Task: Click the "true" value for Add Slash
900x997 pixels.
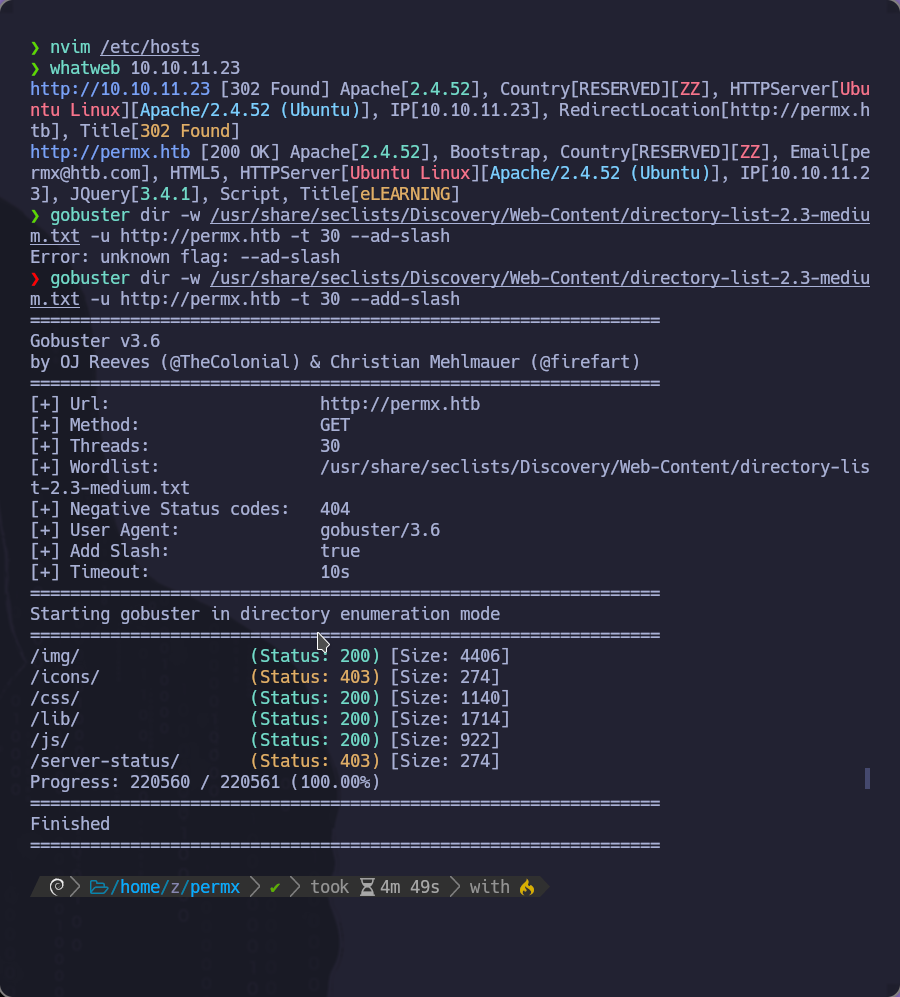Action: [340, 551]
